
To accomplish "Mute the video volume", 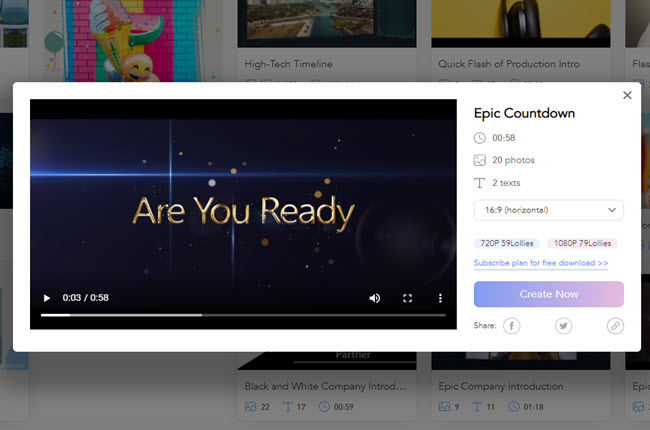I will [375, 298].
